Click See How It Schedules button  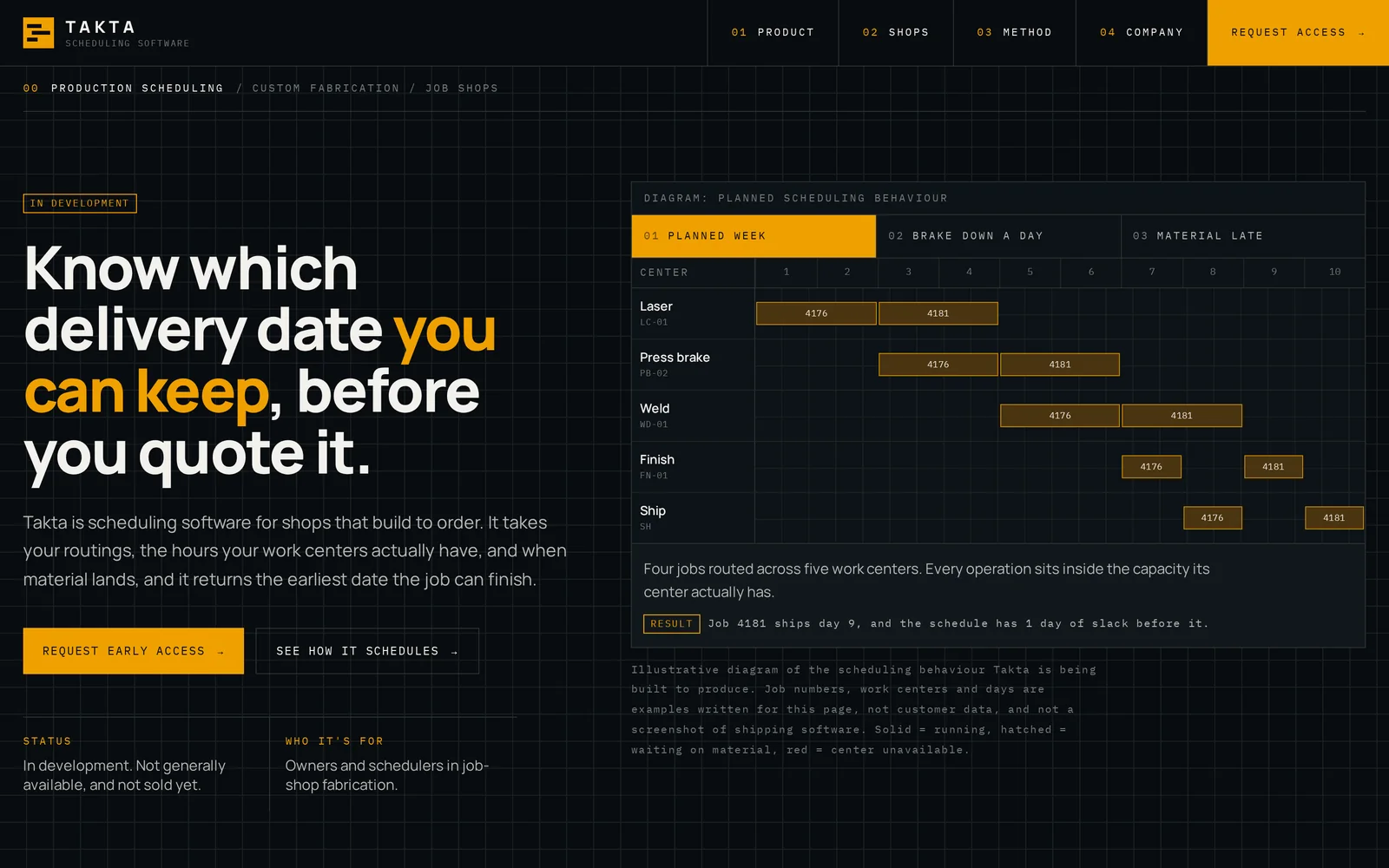pos(367,651)
